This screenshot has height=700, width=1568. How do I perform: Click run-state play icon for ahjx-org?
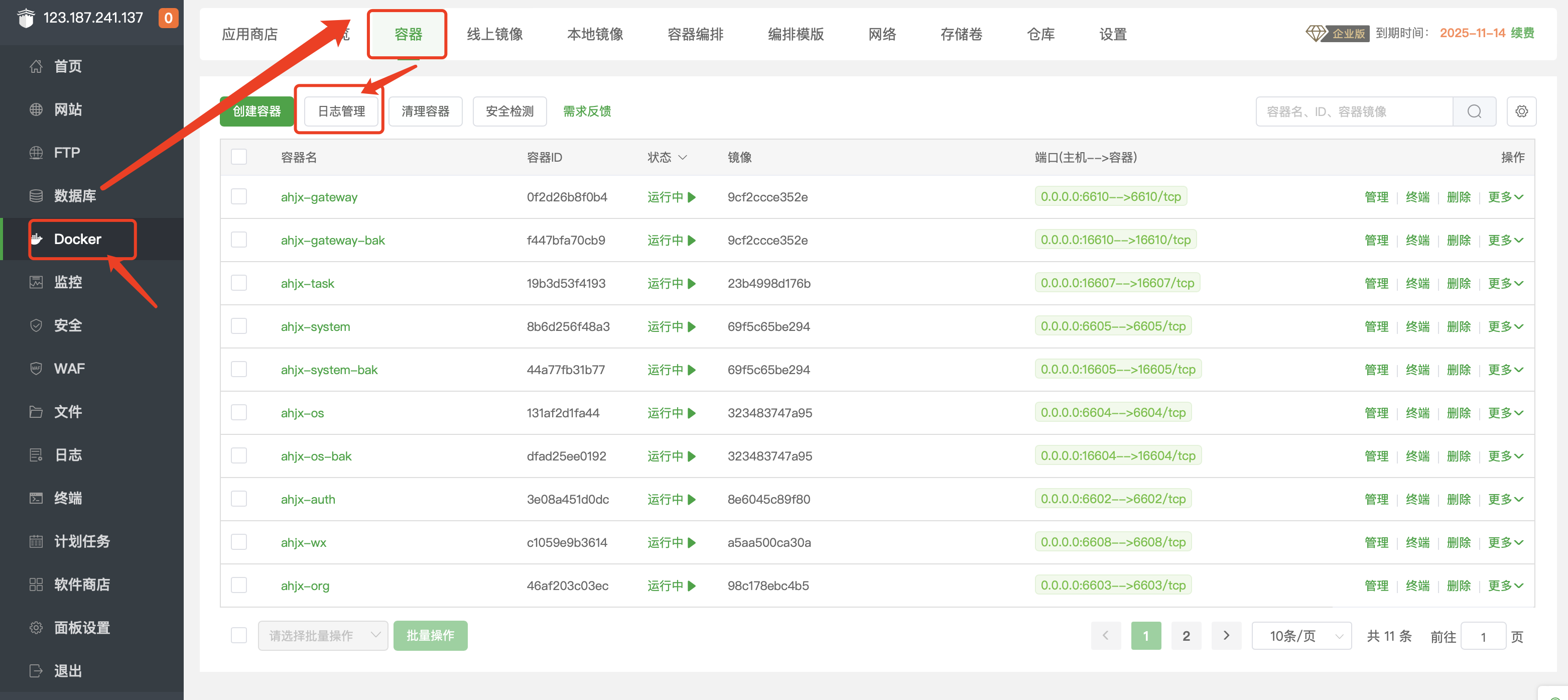(x=692, y=586)
